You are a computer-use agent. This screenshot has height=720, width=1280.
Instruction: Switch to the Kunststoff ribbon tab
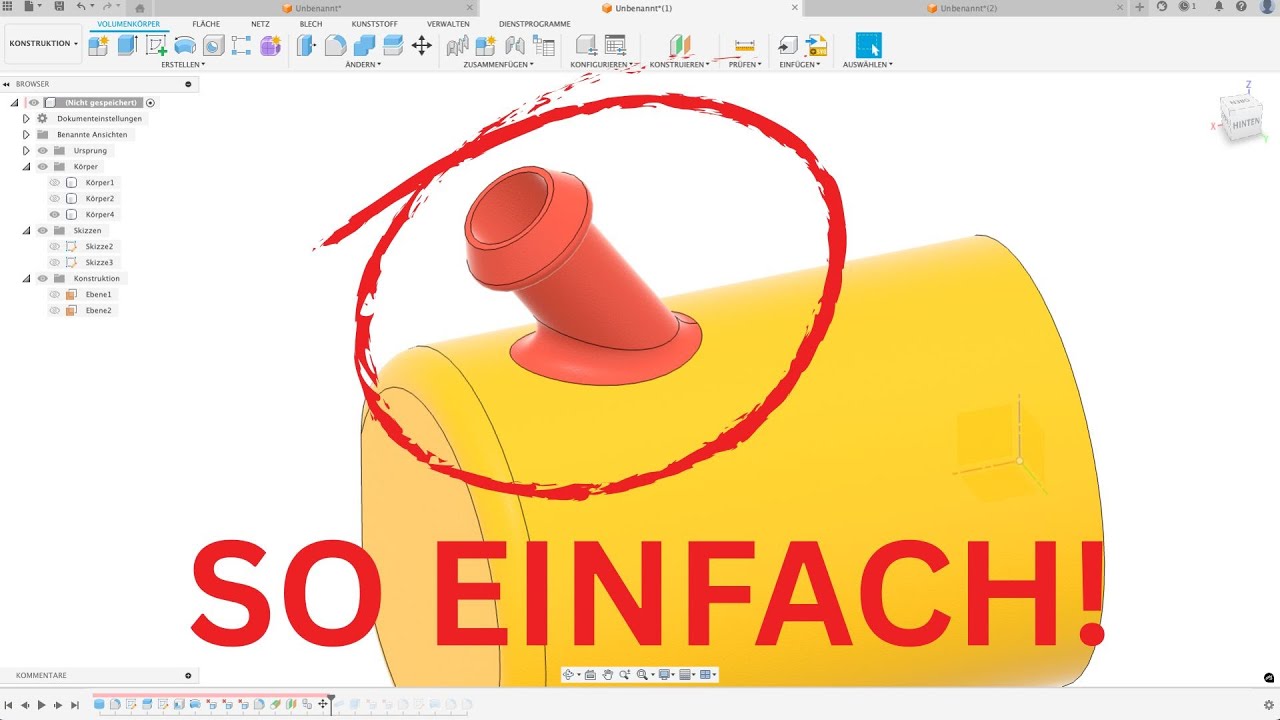[x=375, y=23]
